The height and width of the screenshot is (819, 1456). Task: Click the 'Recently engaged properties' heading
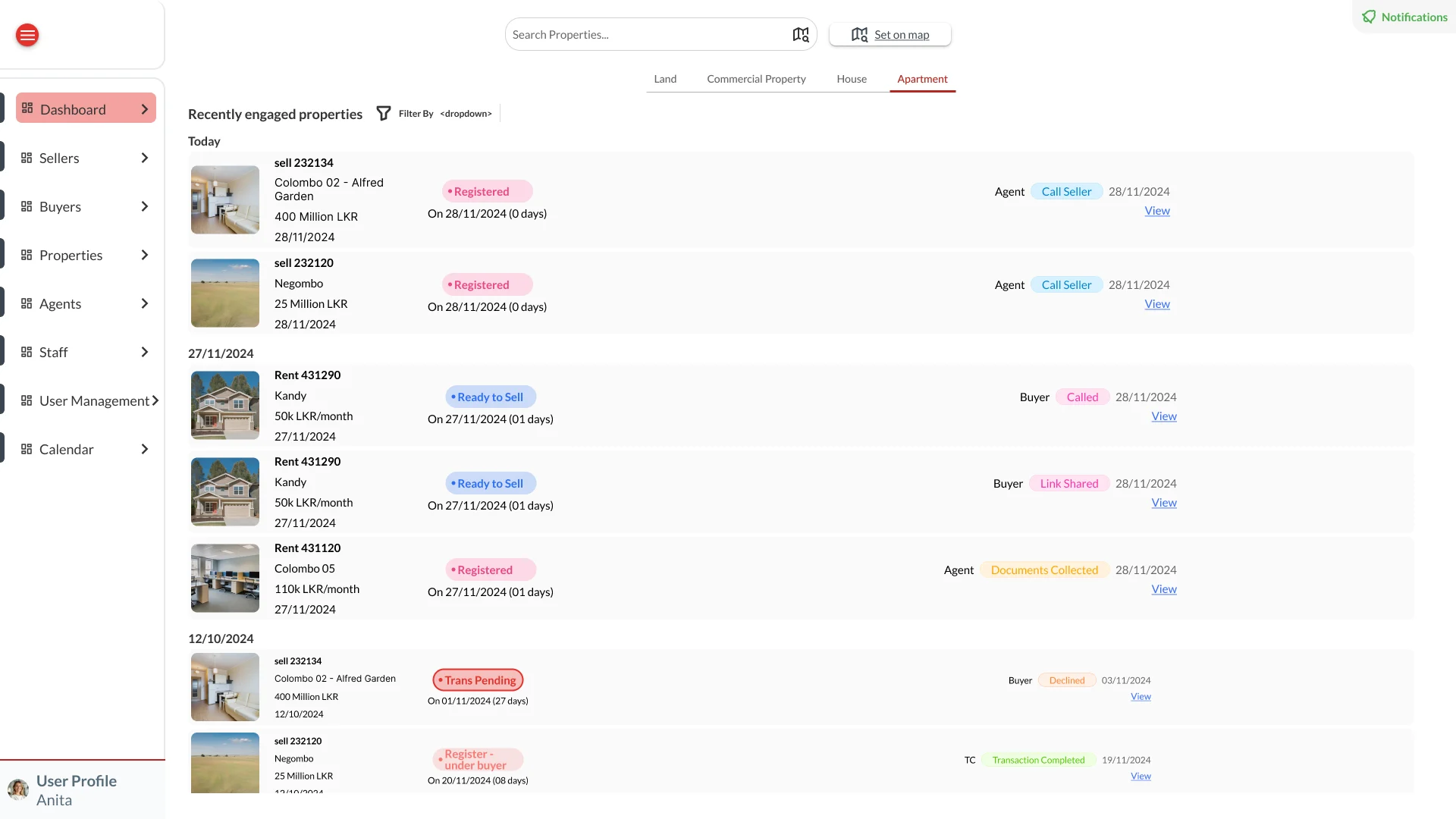pos(275,114)
